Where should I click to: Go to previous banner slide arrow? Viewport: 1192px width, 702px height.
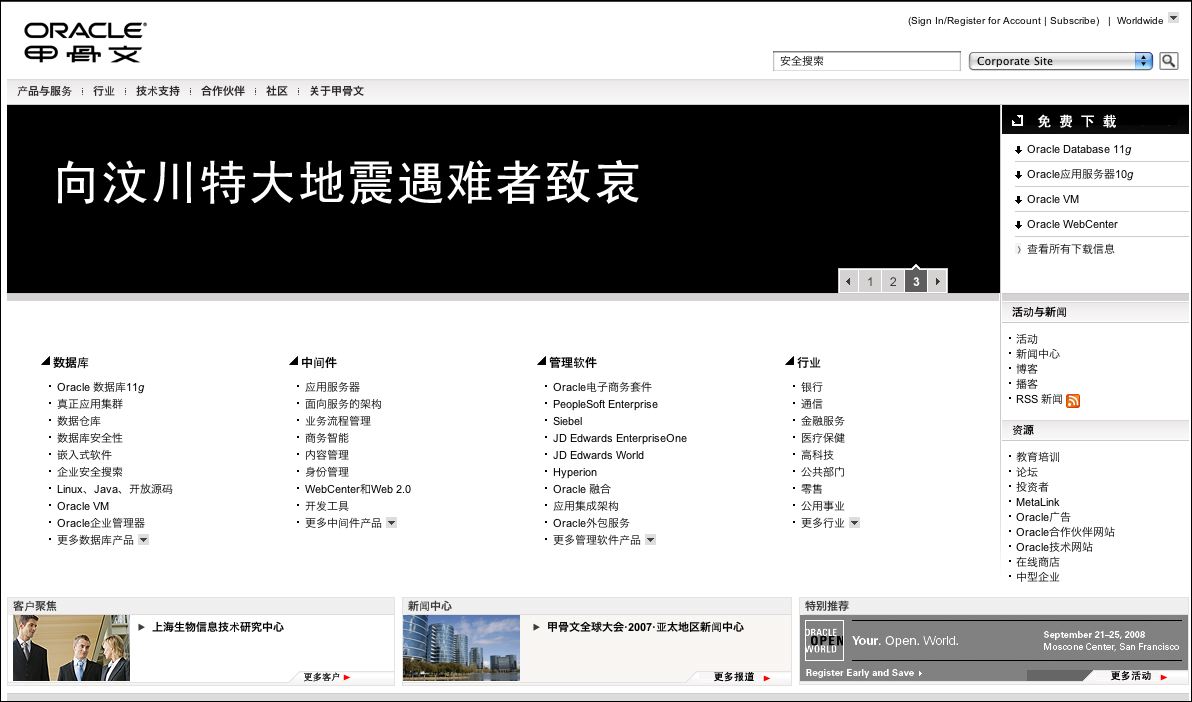click(848, 281)
